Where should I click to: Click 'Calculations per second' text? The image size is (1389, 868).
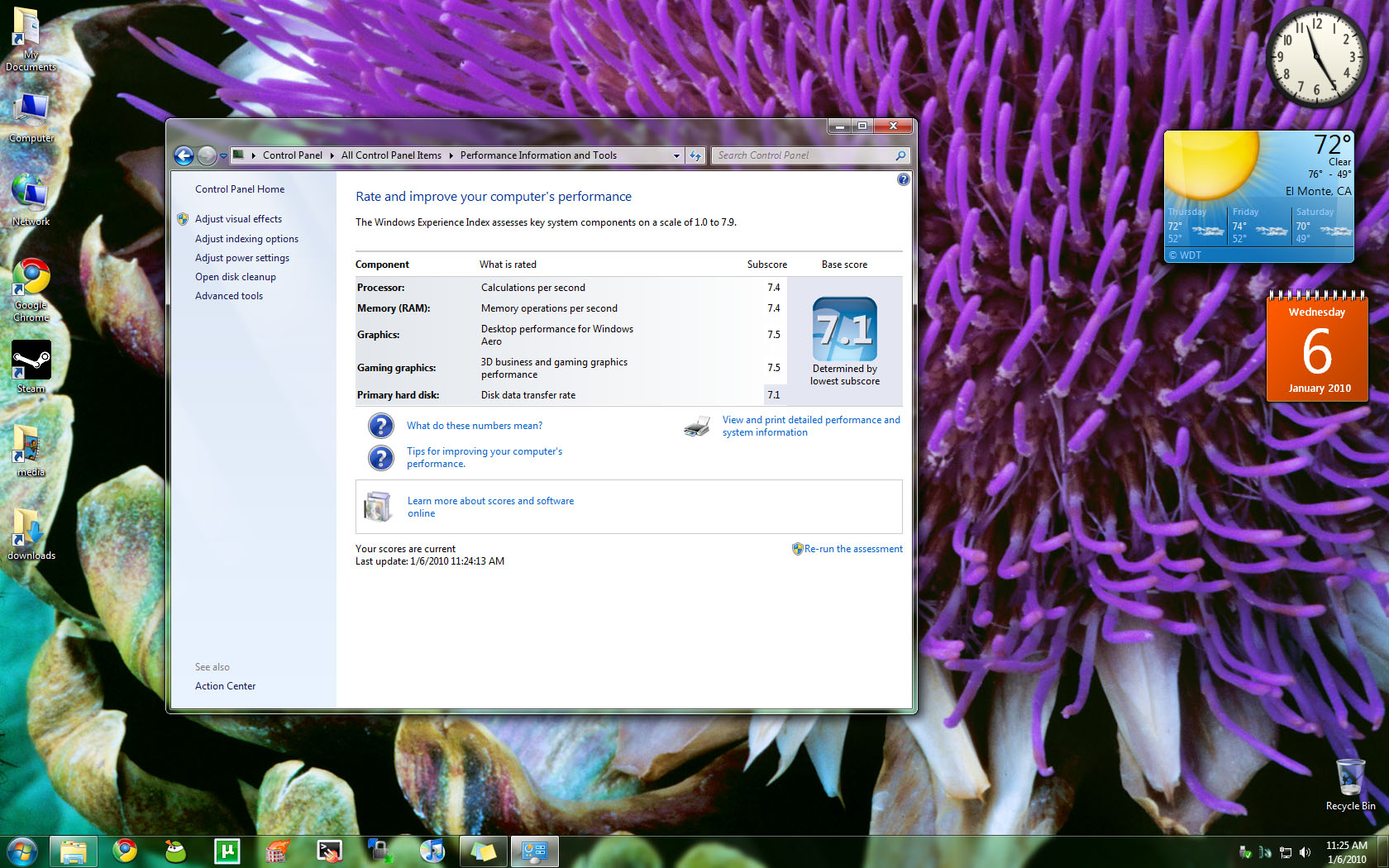[x=533, y=288]
